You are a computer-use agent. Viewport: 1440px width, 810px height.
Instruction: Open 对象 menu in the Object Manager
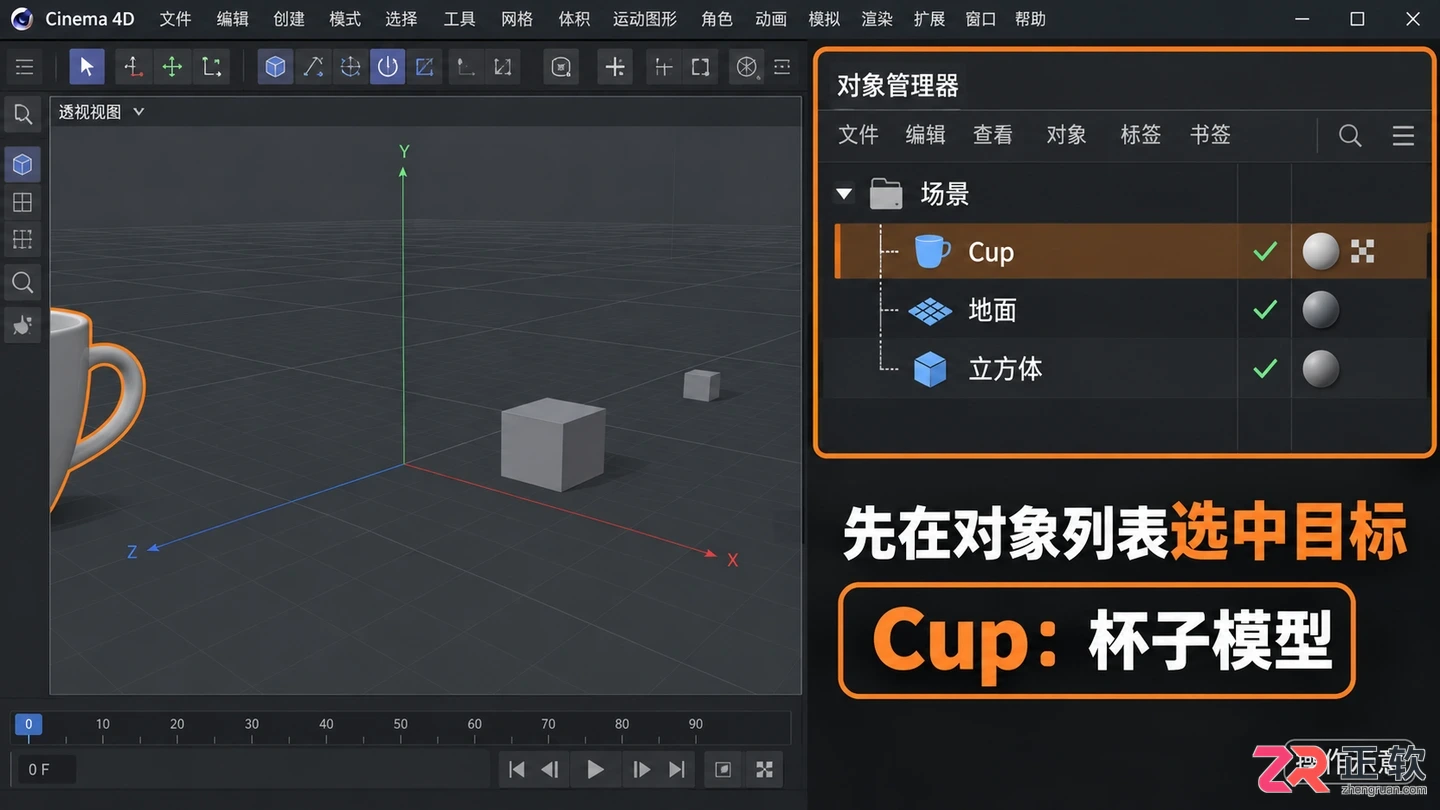pyautogui.click(x=1066, y=135)
